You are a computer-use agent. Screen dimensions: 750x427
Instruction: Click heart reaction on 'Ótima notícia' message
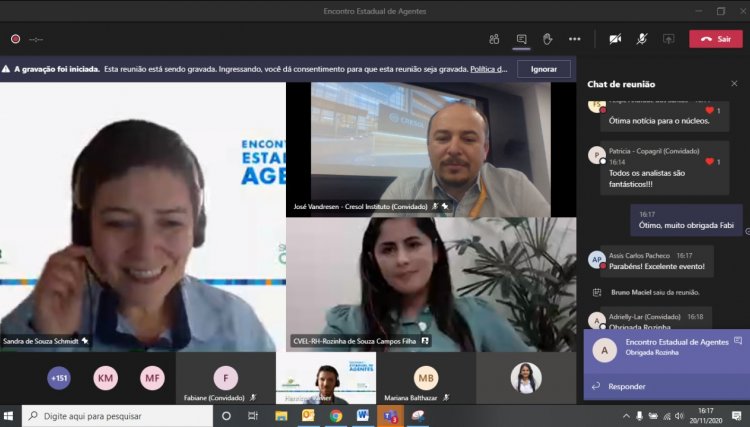(x=710, y=110)
